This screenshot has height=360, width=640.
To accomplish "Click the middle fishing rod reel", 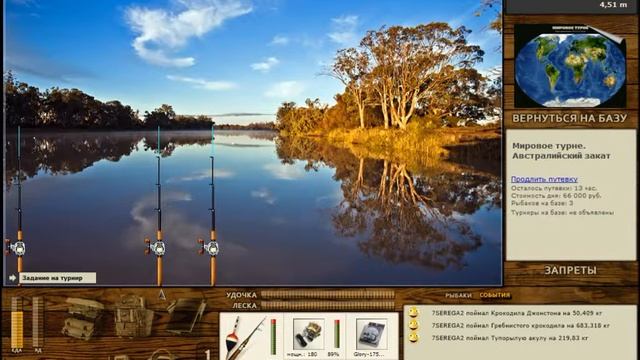I will (156, 247).
